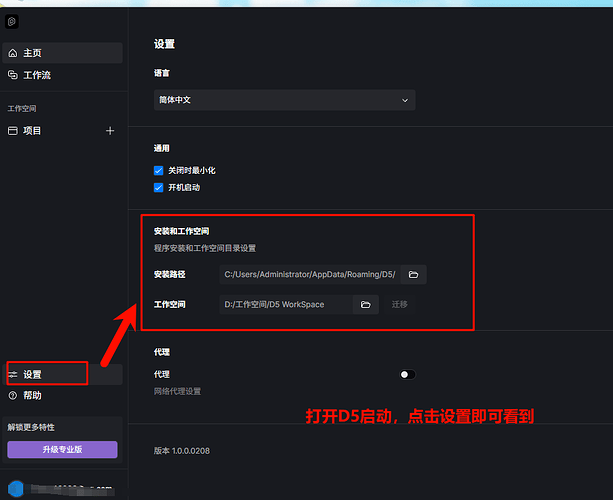Image resolution: width=613 pixels, height=500 pixels.
Task: Disable the 开机启动 checkbox
Action: coord(158,187)
